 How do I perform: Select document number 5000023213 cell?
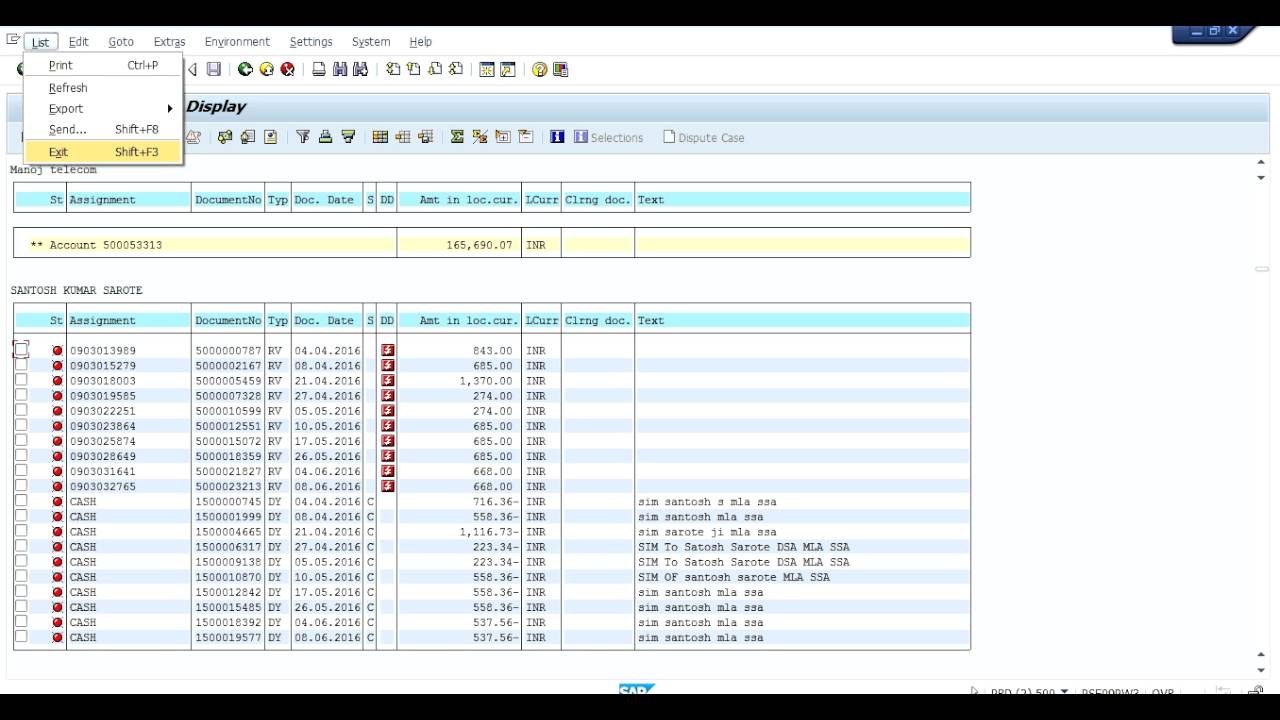click(228, 487)
